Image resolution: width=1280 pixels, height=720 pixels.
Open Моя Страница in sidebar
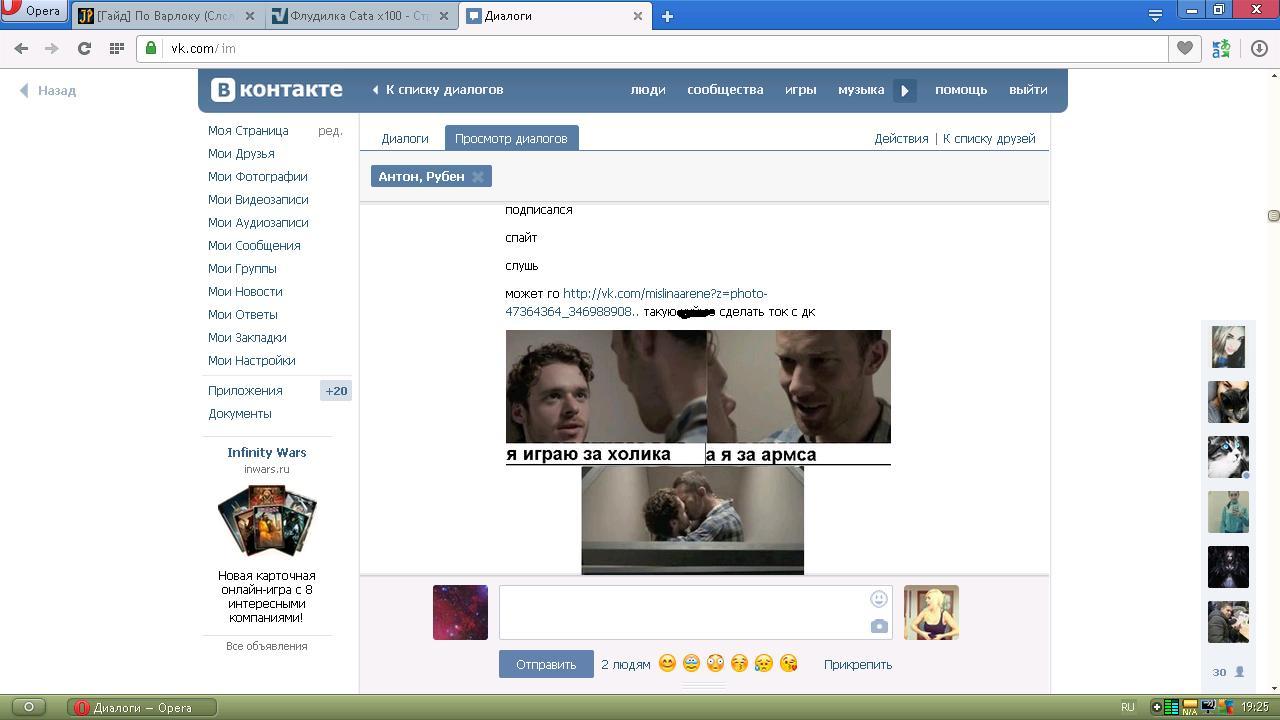click(x=248, y=131)
